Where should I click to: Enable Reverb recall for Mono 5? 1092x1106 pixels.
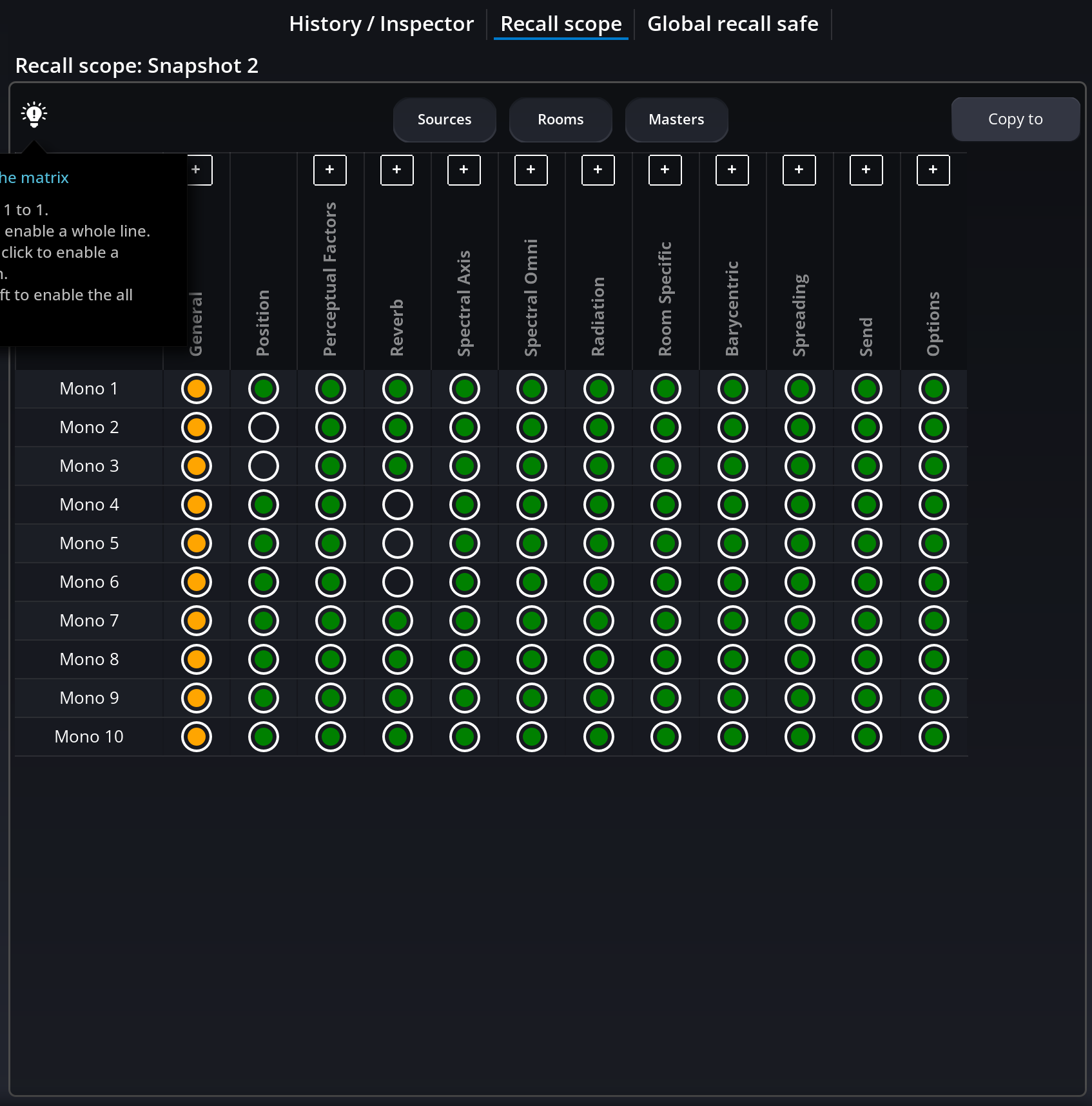tap(398, 543)
